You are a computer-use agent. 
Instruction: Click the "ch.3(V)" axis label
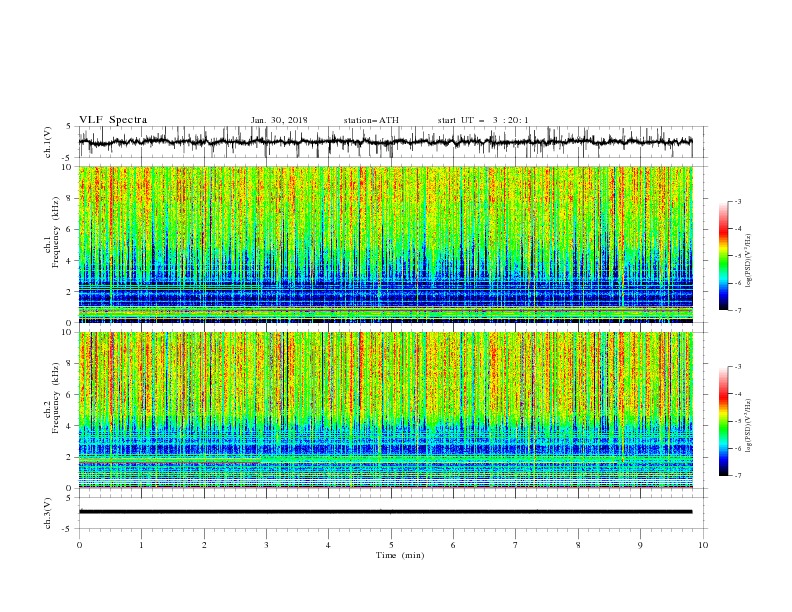click(x=48, y=513)
